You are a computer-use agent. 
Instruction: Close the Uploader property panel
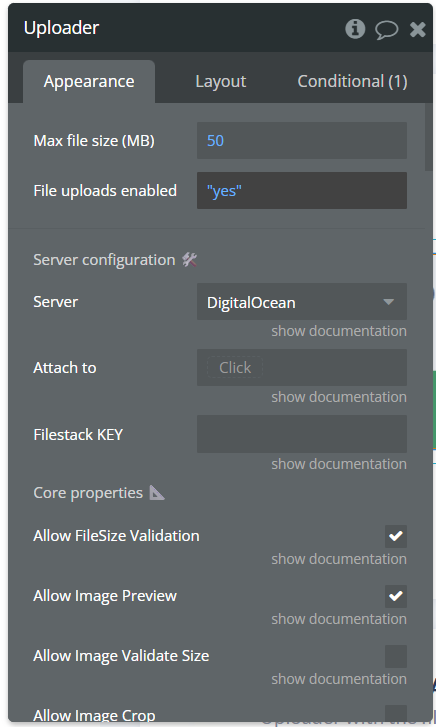tap(417, 29)
